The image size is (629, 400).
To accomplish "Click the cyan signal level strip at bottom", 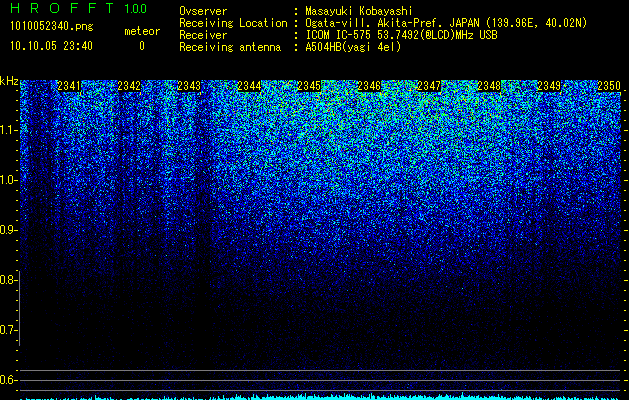I will click(321, 397).
